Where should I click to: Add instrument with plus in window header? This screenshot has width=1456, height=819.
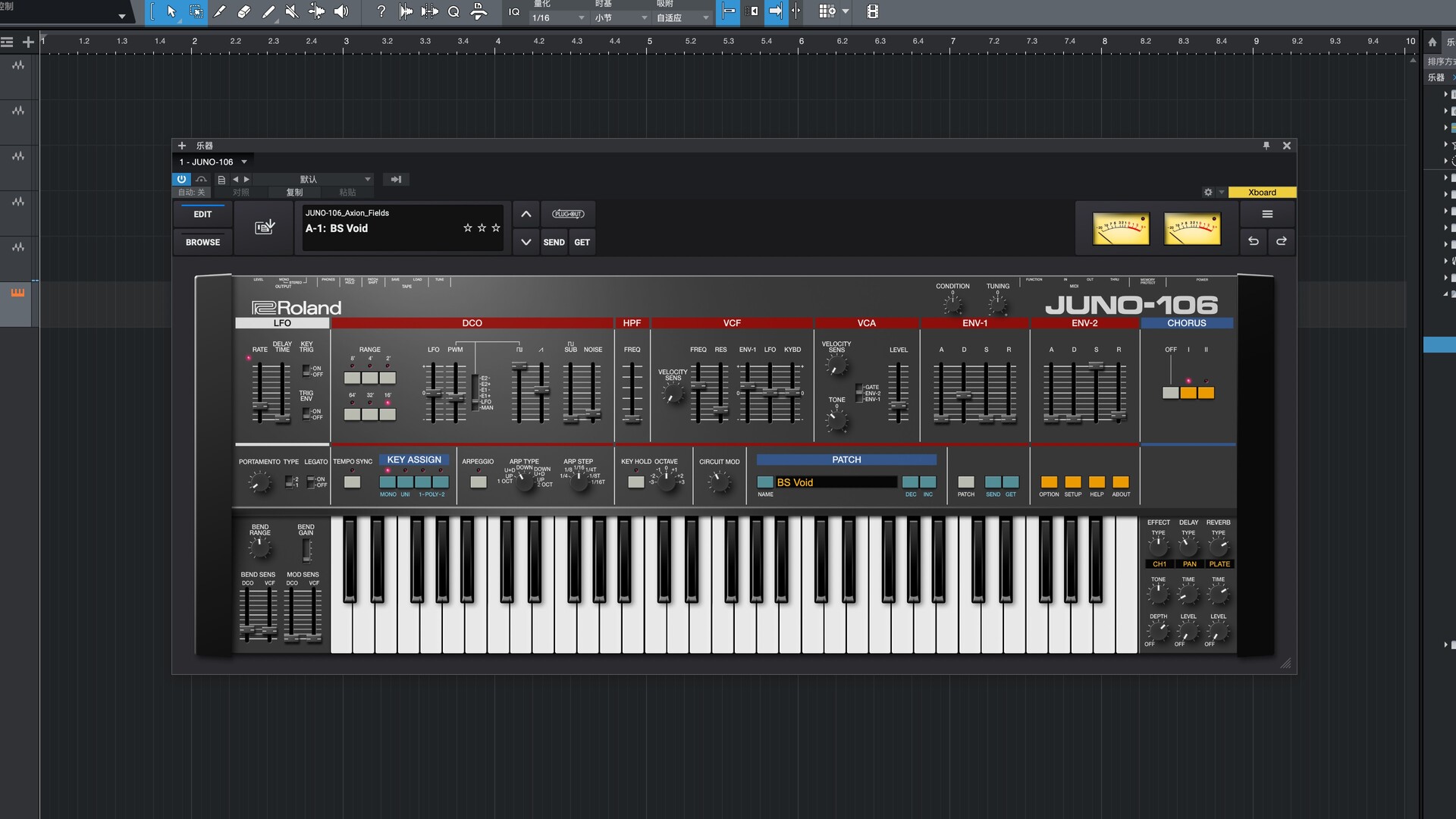182,146
